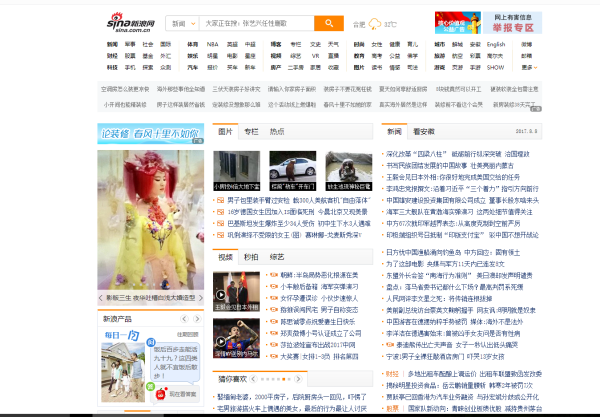600x417 pixels.
Task: Click photo icon beside 16岁德国女生 headline
Action: click(220, 212)
